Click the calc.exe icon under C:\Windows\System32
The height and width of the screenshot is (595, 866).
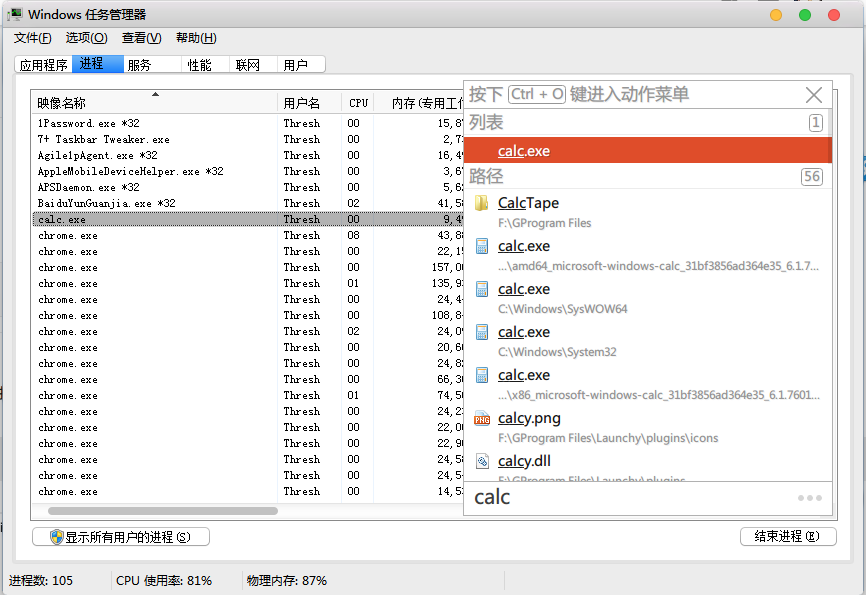point(482,333)
